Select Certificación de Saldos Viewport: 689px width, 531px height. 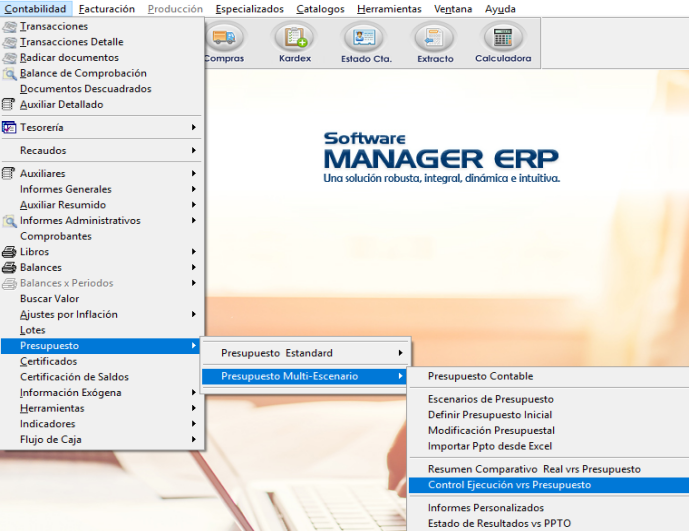(x=101, y=377)
